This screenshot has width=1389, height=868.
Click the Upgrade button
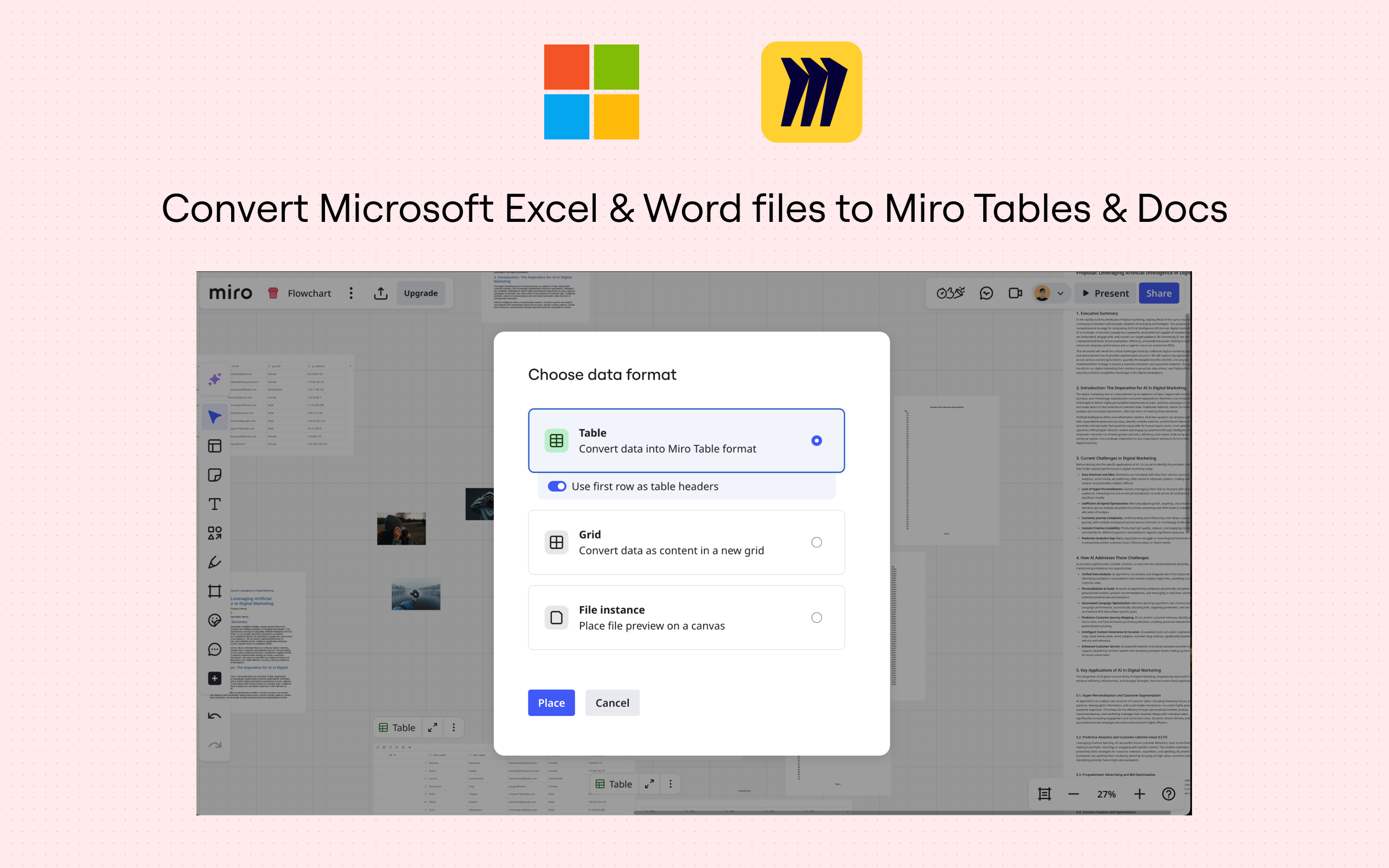[x=420, y=293]
